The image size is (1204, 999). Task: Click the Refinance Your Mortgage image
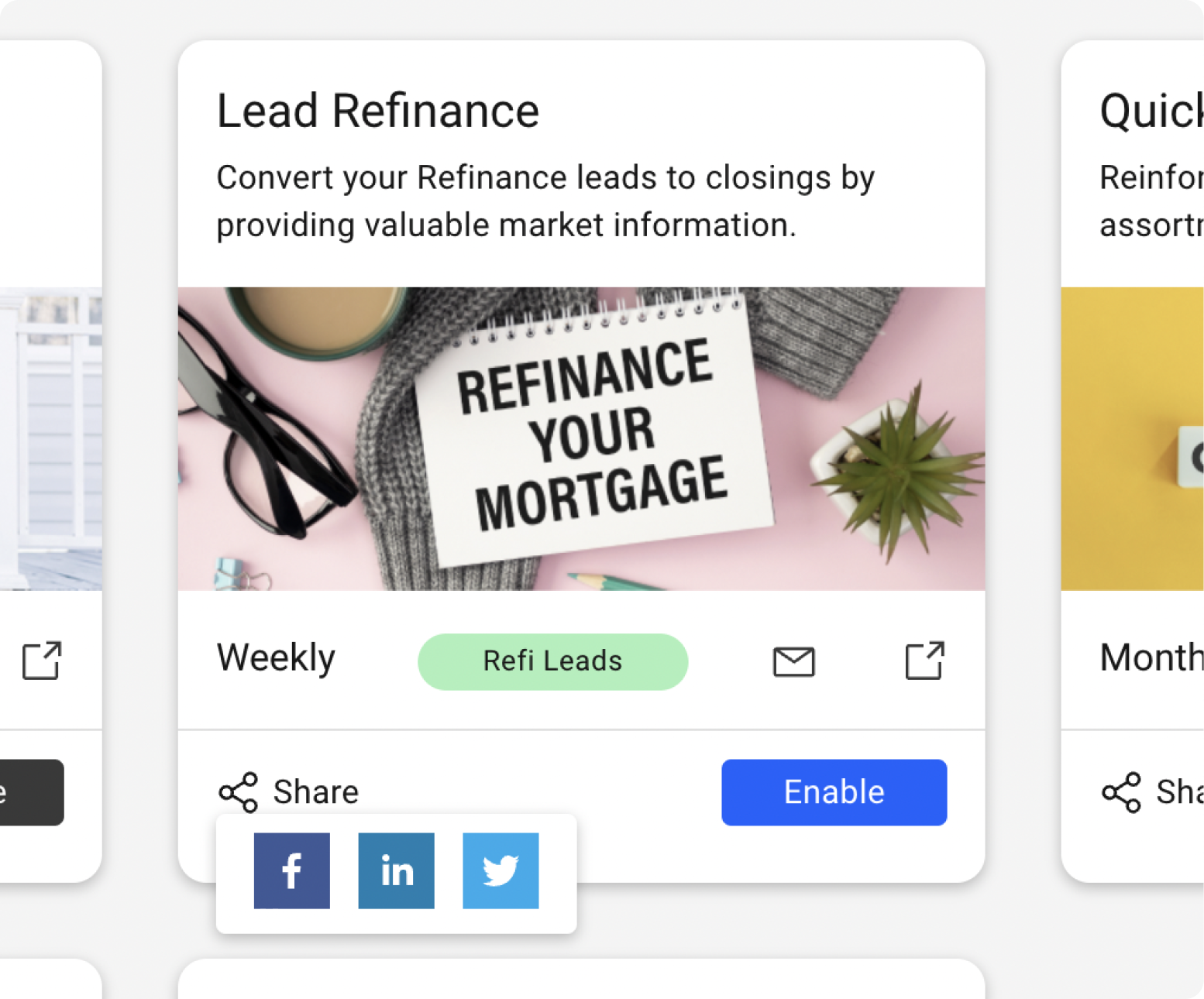click(581, 438)
